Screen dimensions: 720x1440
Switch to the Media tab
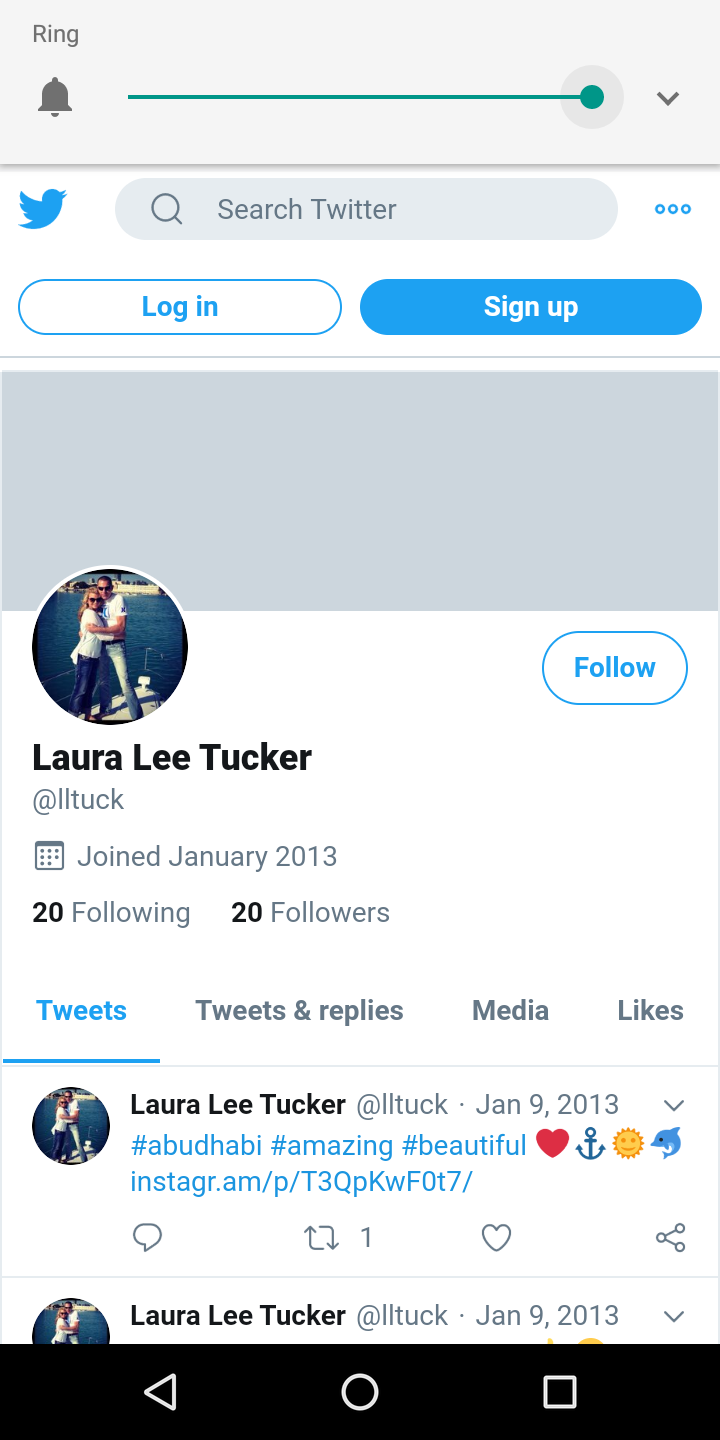(510, 1010)
